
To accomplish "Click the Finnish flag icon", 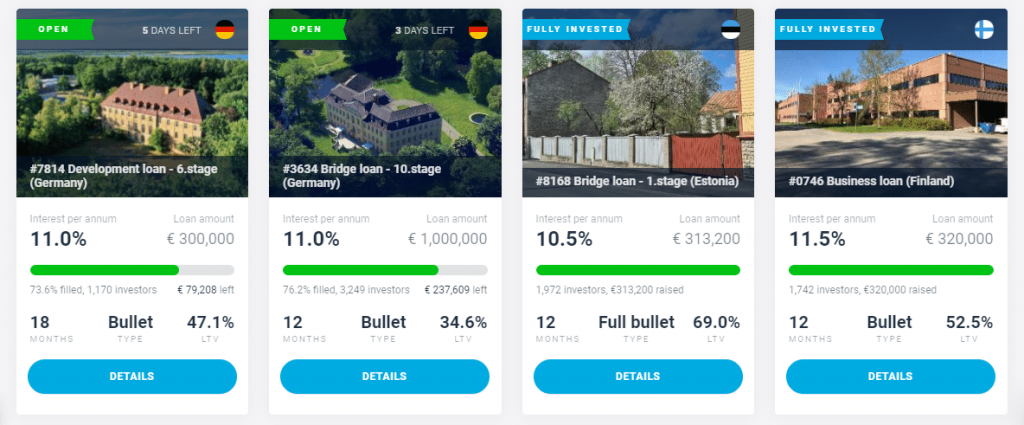I will [x=984, y=29].
